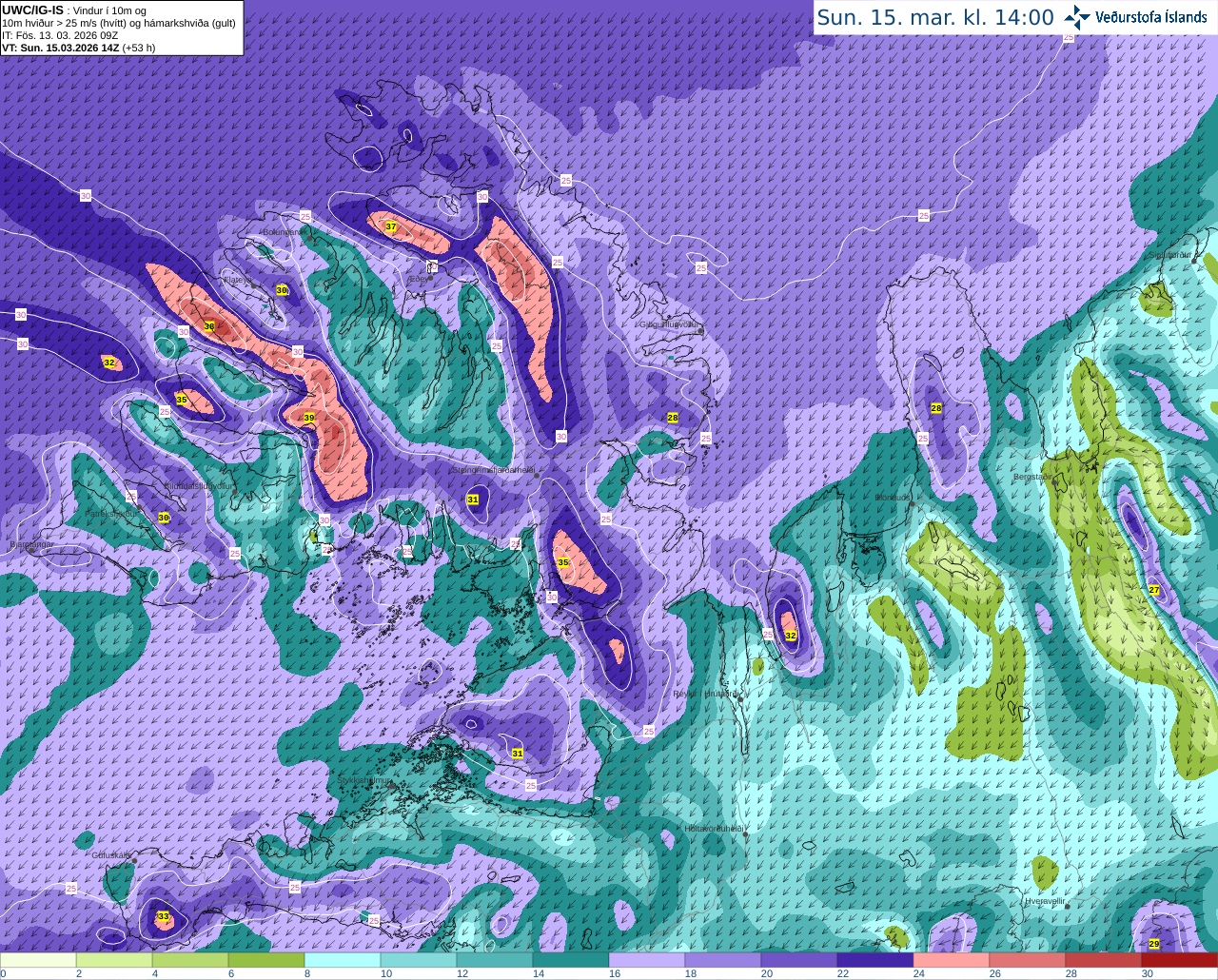Select the 'Sun. 15. mar. kl. 14:00' date header
Image resolution: width=1218 pixels, height=980 pixels.
(x=935, y=17)
